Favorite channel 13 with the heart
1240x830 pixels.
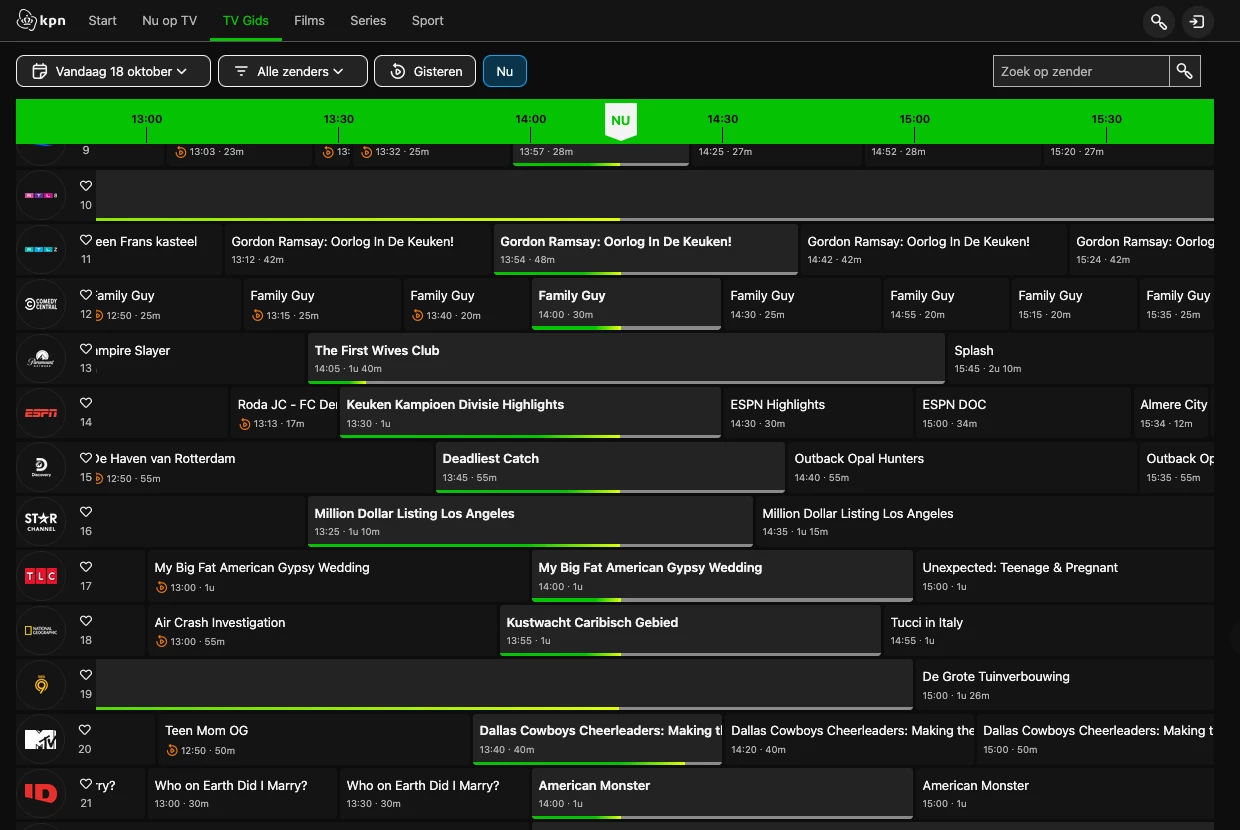(x=86, y=349)
